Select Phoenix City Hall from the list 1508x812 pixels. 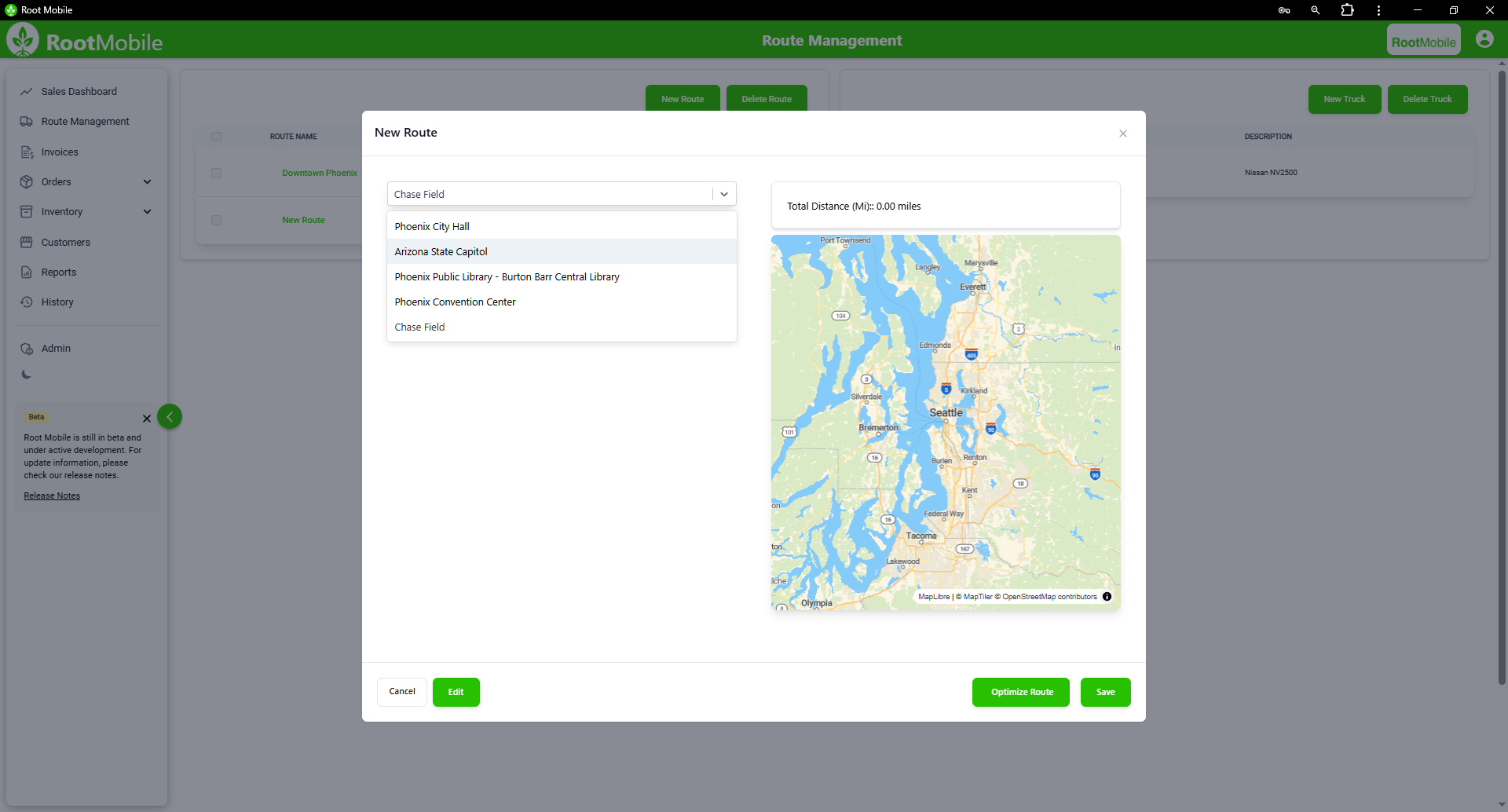point(562,226)
